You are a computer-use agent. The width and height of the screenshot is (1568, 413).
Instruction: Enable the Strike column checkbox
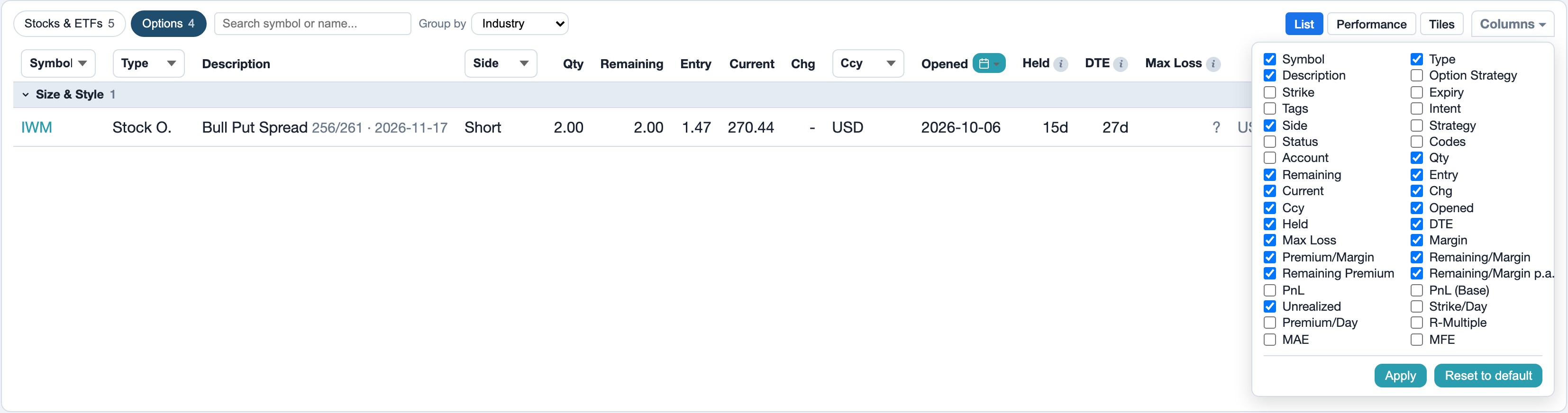1270,92
